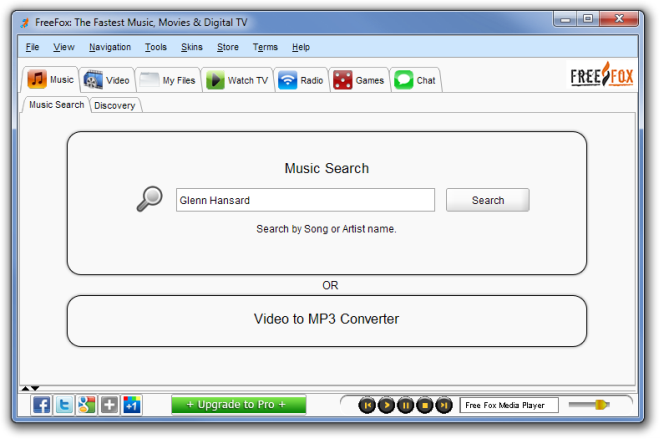Click the Free Fox Media Player display
660x439 pixels.
509,405
